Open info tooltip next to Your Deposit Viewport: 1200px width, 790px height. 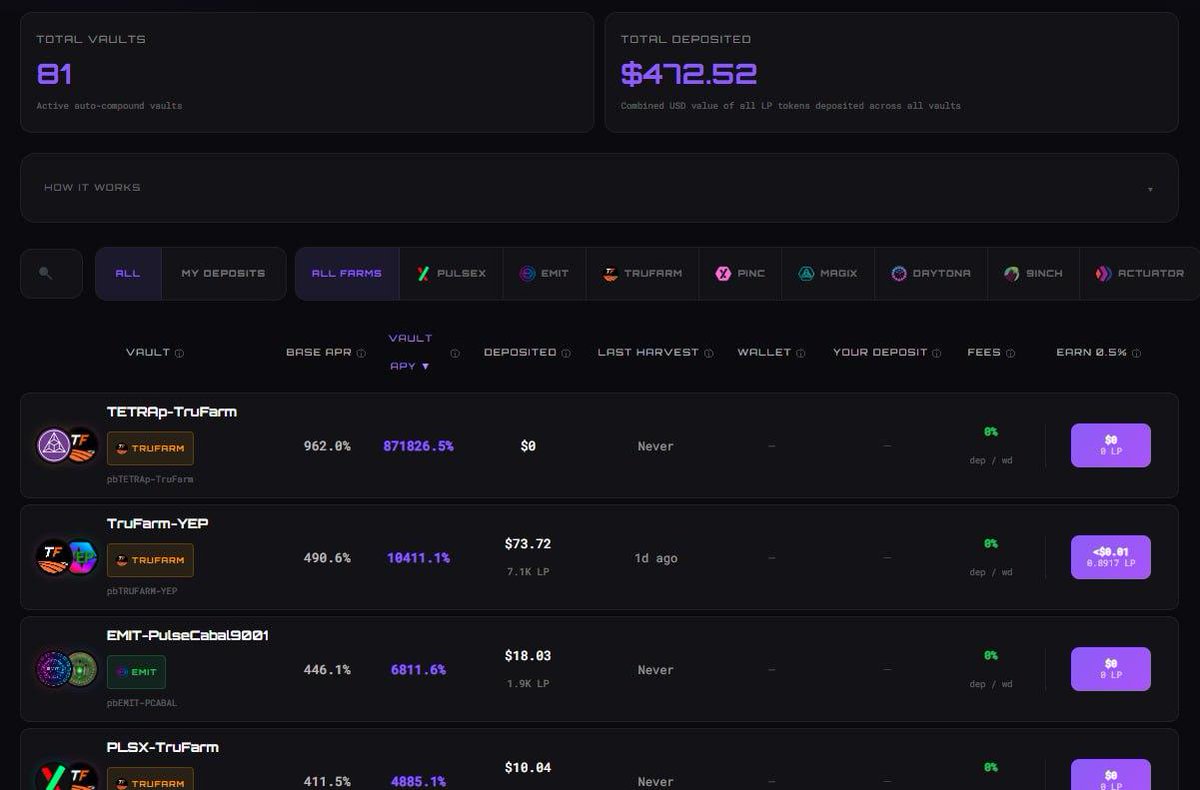click(x=937, y=353)
